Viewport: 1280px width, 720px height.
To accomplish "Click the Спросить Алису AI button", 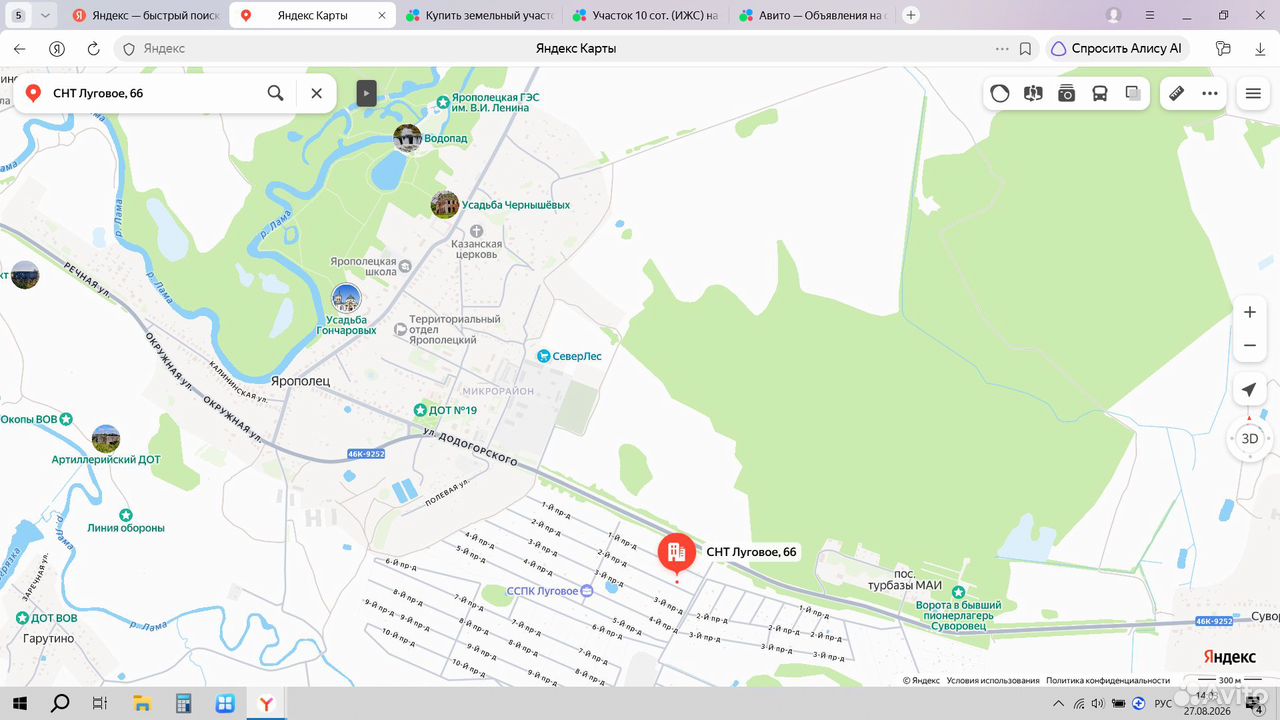I will (1118, 48).
